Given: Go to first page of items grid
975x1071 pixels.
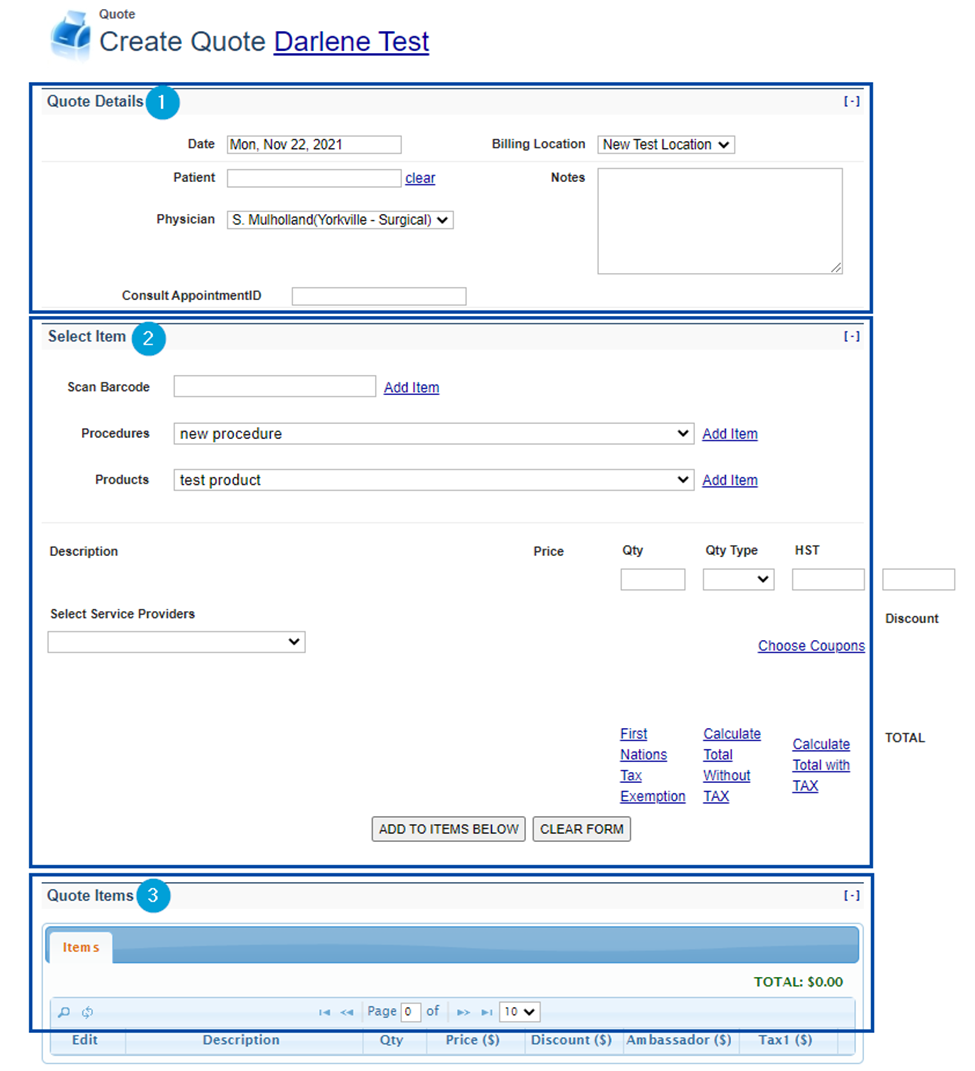Looking at the screenshot, I should (x=325, y=1012).
